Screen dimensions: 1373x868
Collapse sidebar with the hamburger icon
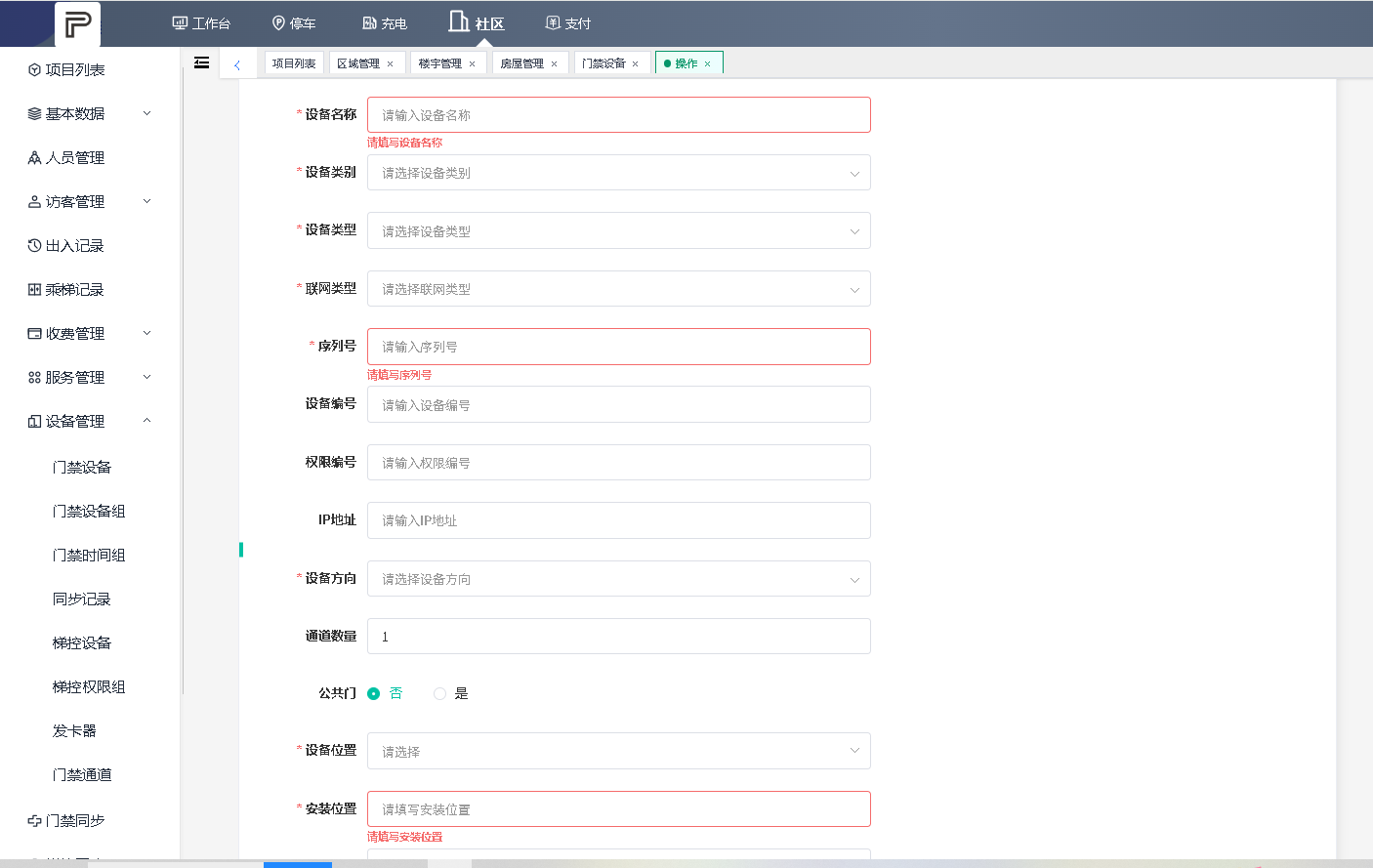pyautogui.click(x=202, y=62)
